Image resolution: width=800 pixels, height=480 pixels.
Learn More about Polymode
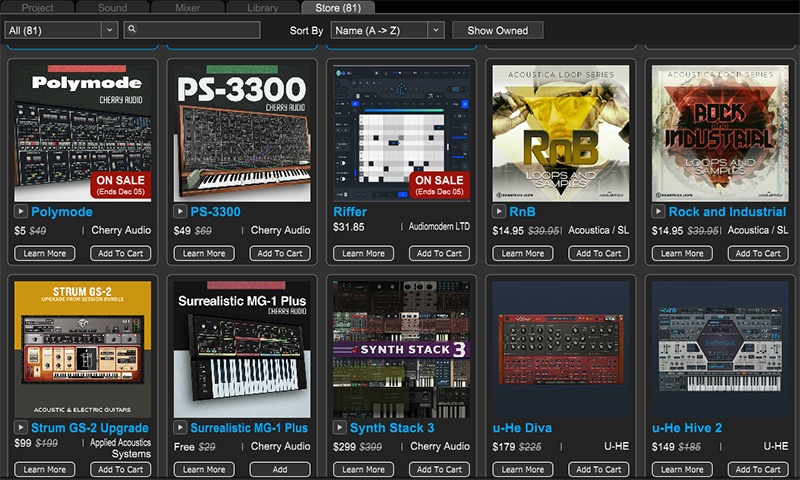[45, 253]
